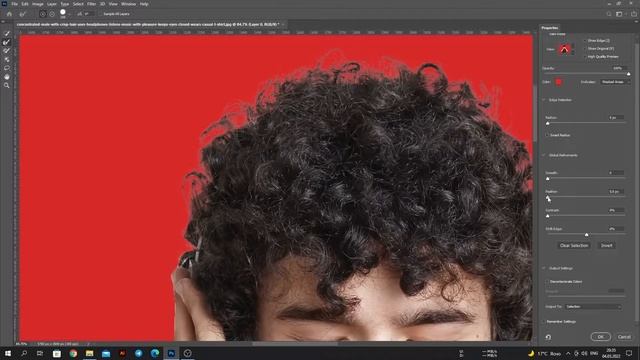Choose the add-to-selection brush mode
The width and height of the screenshot is (640, 360).
coord(42,14)
